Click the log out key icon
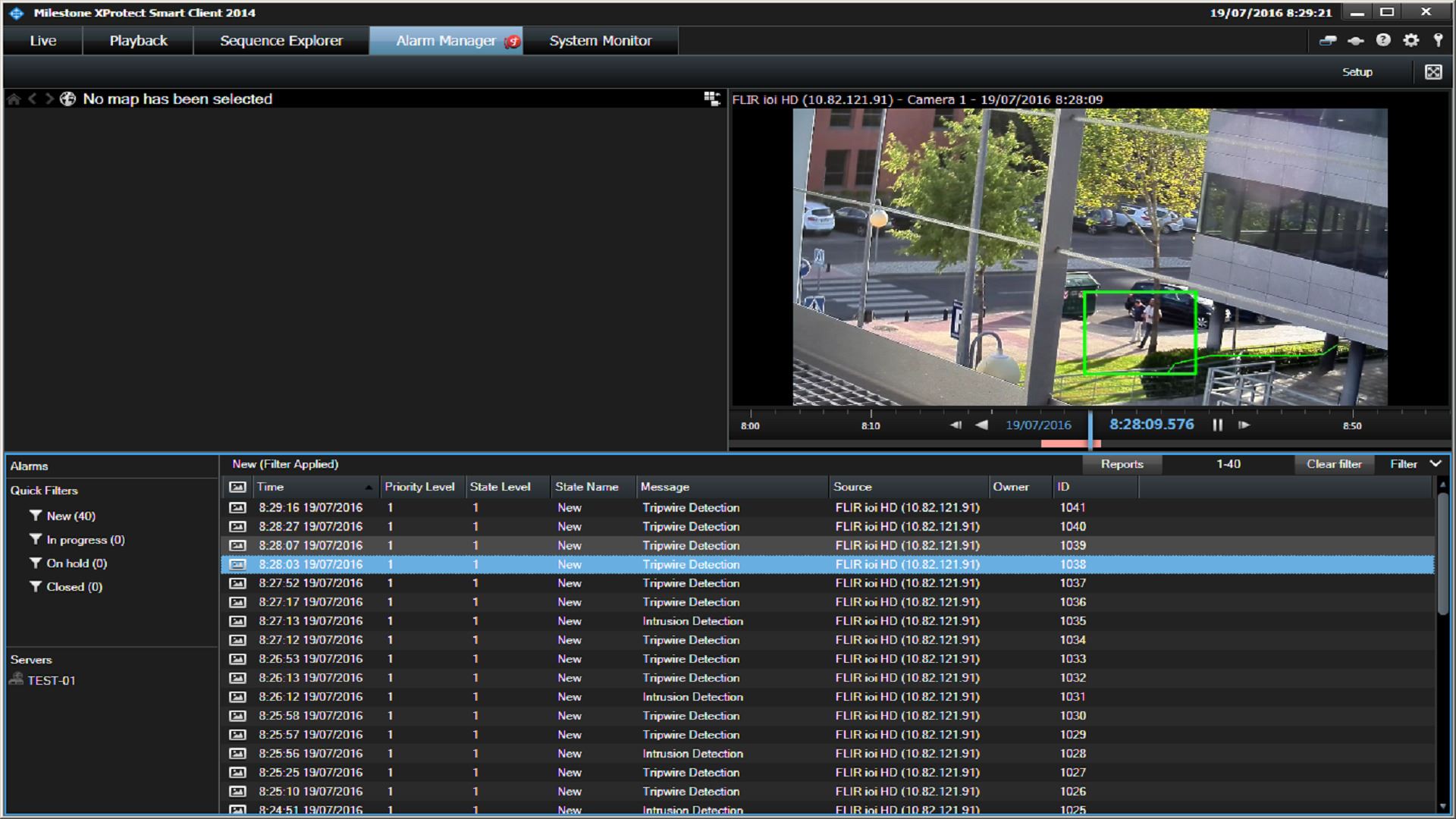 [1438, 40]
